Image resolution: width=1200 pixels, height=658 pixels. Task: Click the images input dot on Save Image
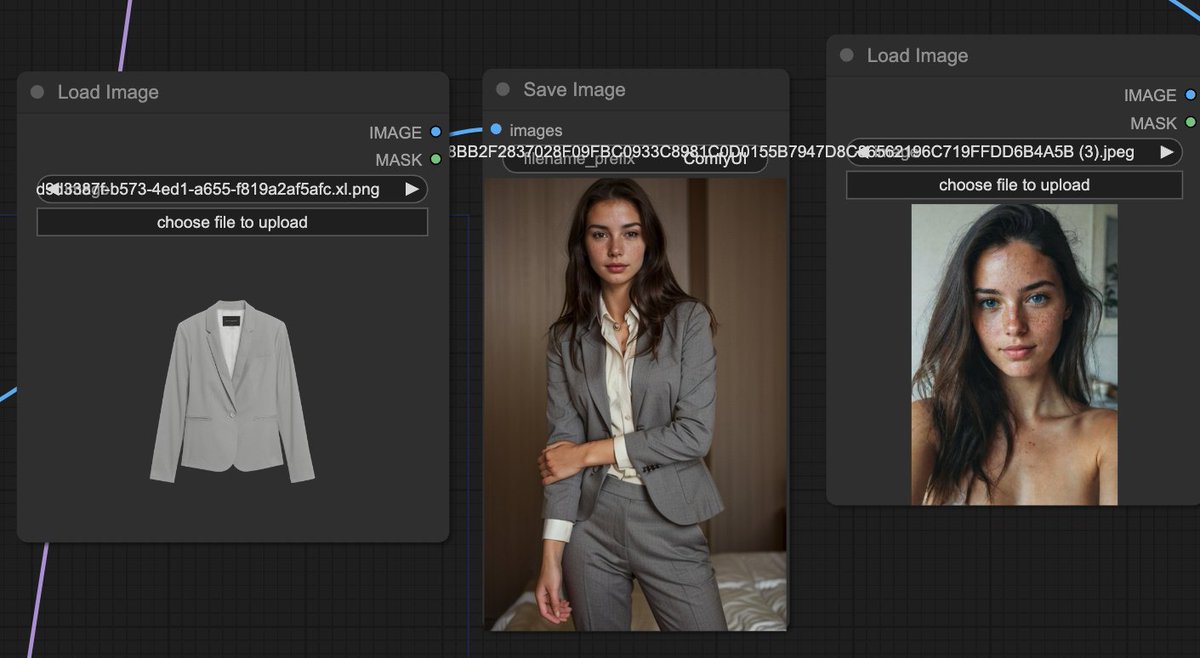496,129
